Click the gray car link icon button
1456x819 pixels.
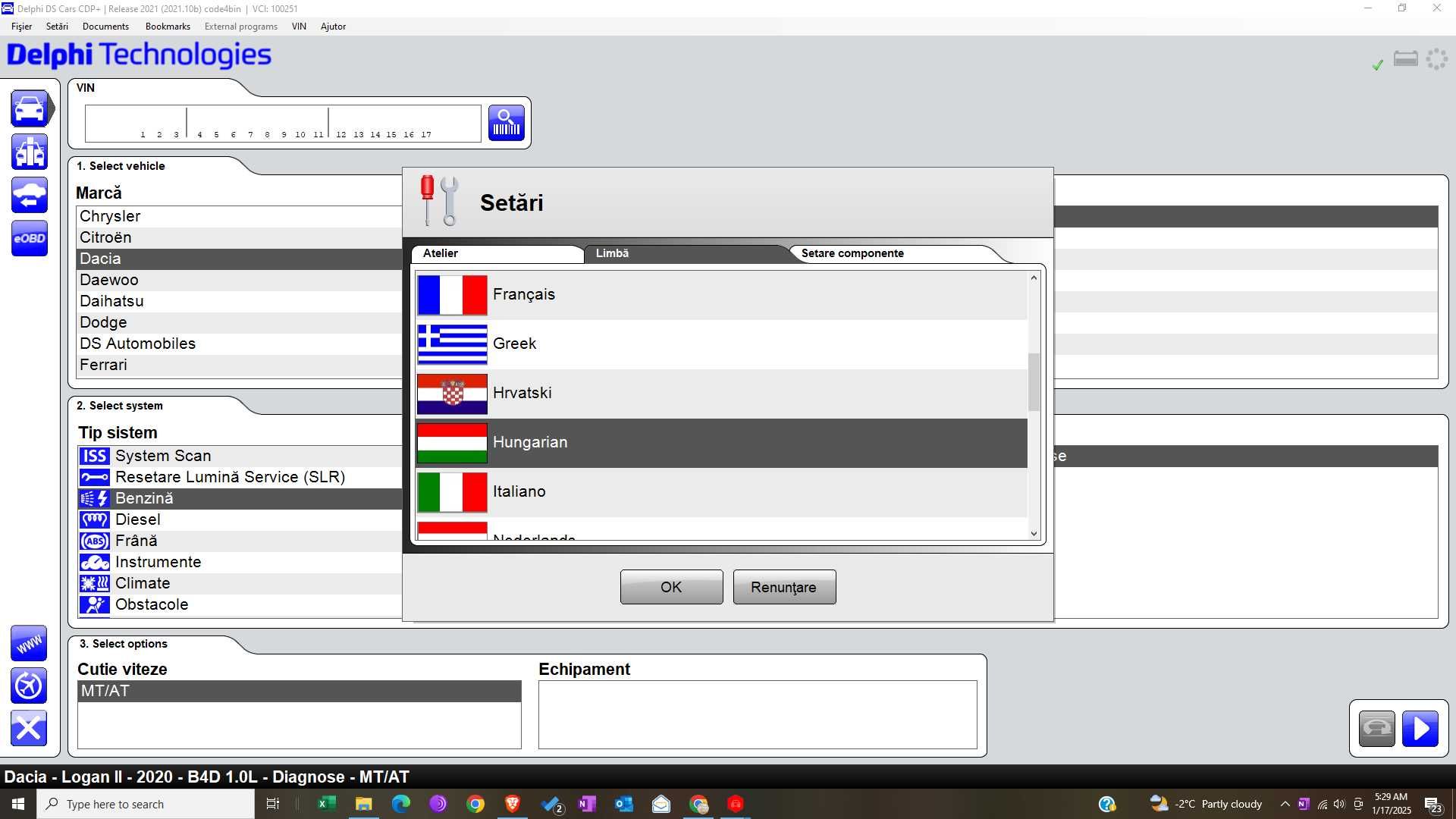click(x=1376, y=729)
